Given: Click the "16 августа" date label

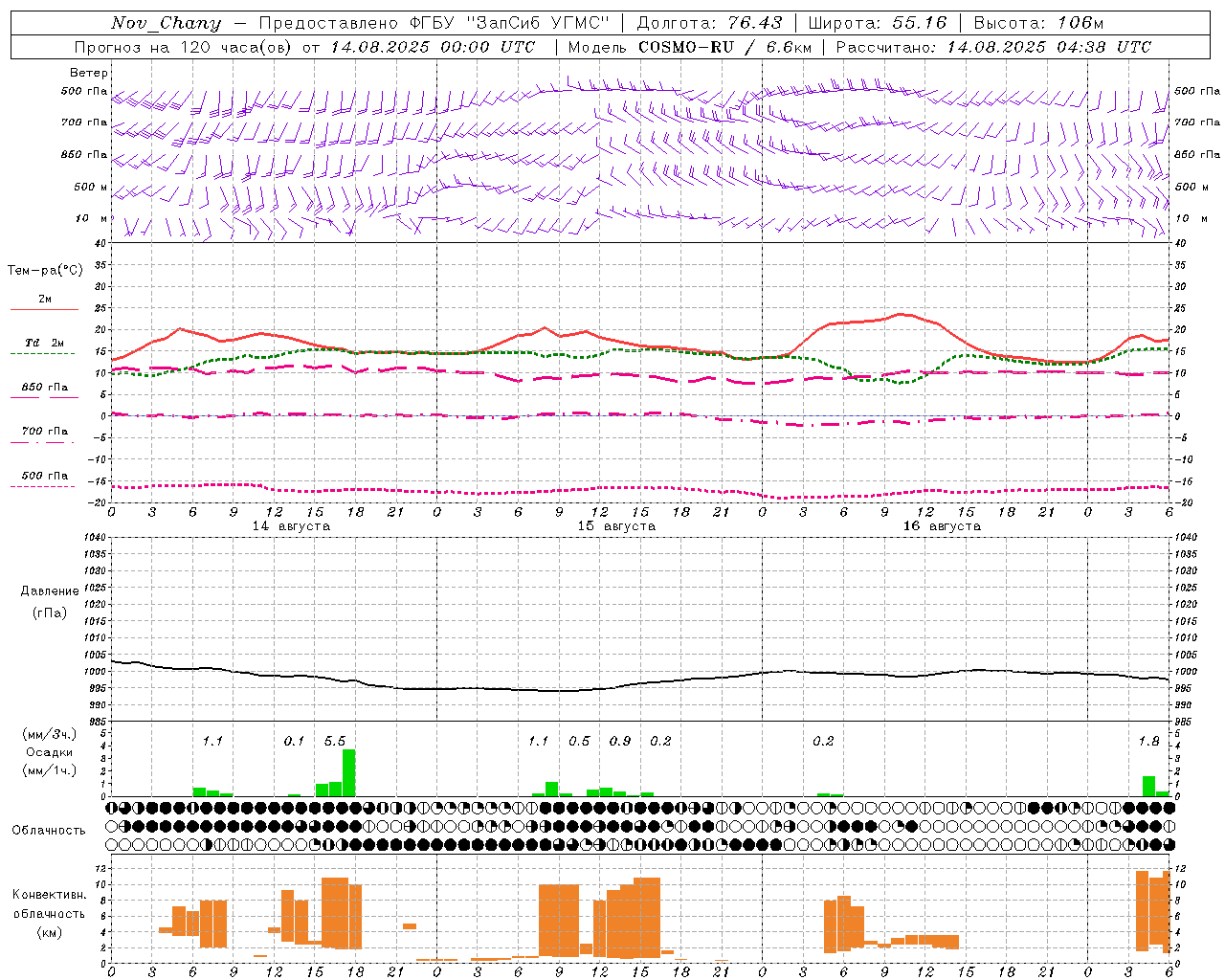Looking at the screenshot, I should coord(942,526).
